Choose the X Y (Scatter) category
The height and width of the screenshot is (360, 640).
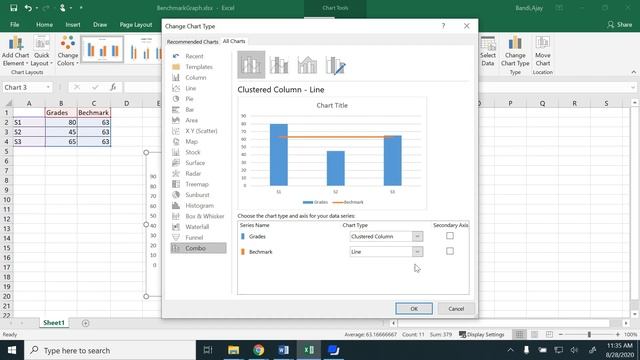pyautogui.click(x=198, y=131)
